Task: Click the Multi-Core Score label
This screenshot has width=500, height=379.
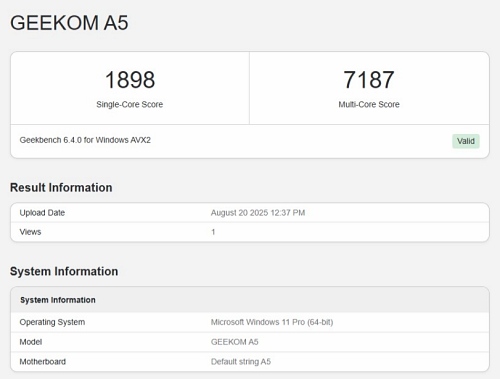Action: click(369, 104)
